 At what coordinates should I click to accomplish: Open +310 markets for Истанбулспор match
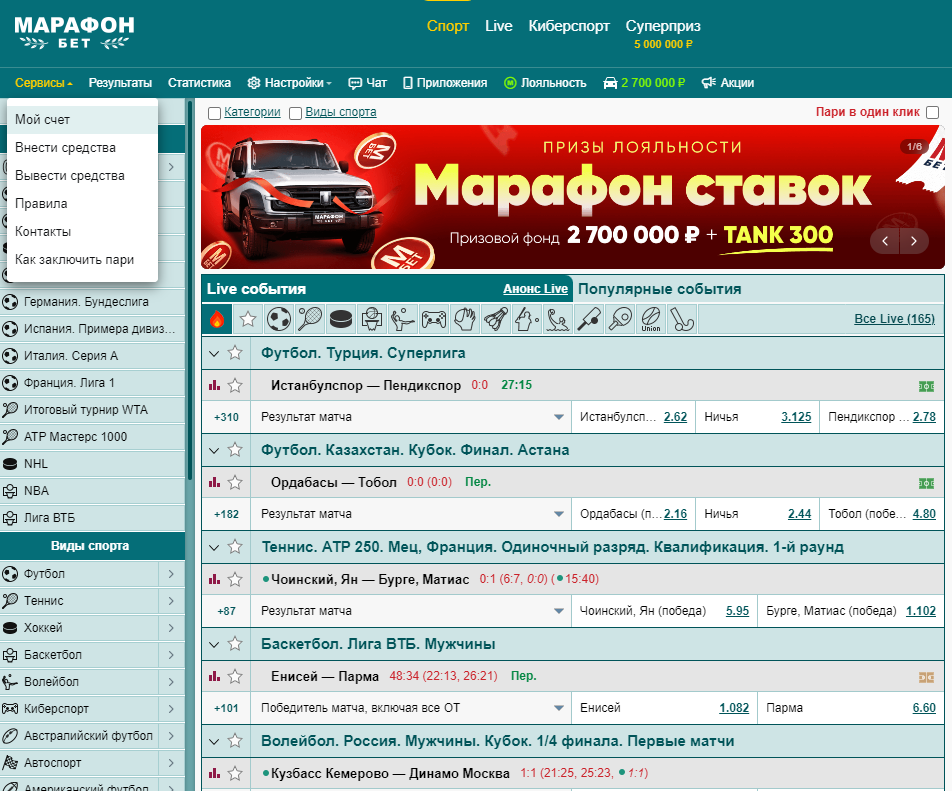pyautogui.click(x=226, y=417)
